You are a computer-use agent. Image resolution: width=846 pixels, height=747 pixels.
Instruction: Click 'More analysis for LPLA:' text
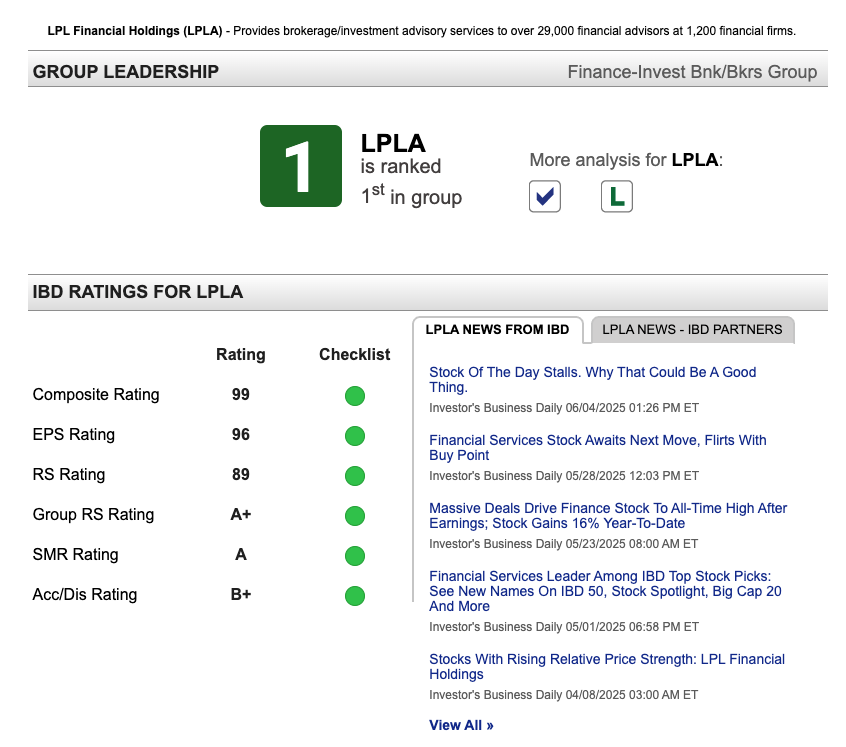(626, 160)
